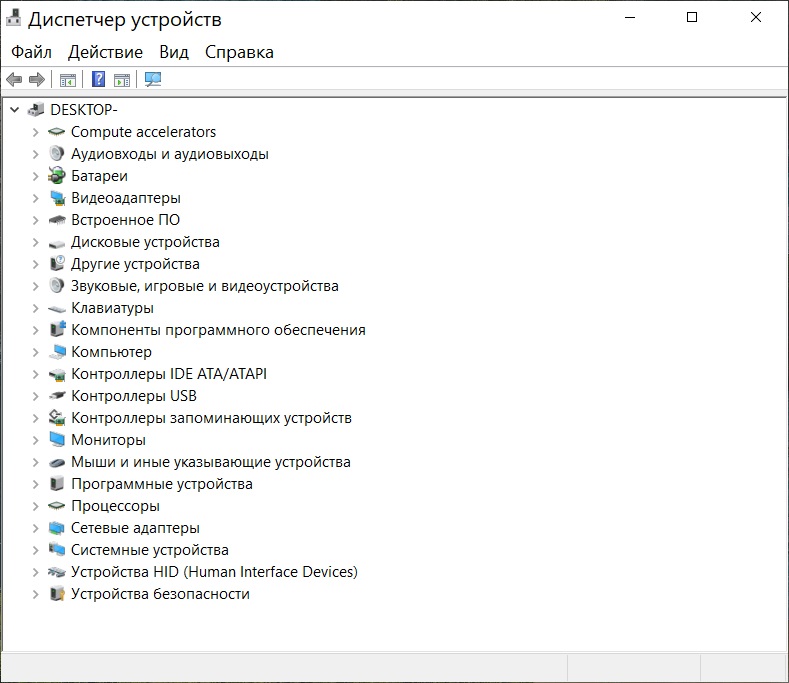Expand the Видеоадаптеры category
The height and width of the screenshot is (683, 789).
[35, 198]
